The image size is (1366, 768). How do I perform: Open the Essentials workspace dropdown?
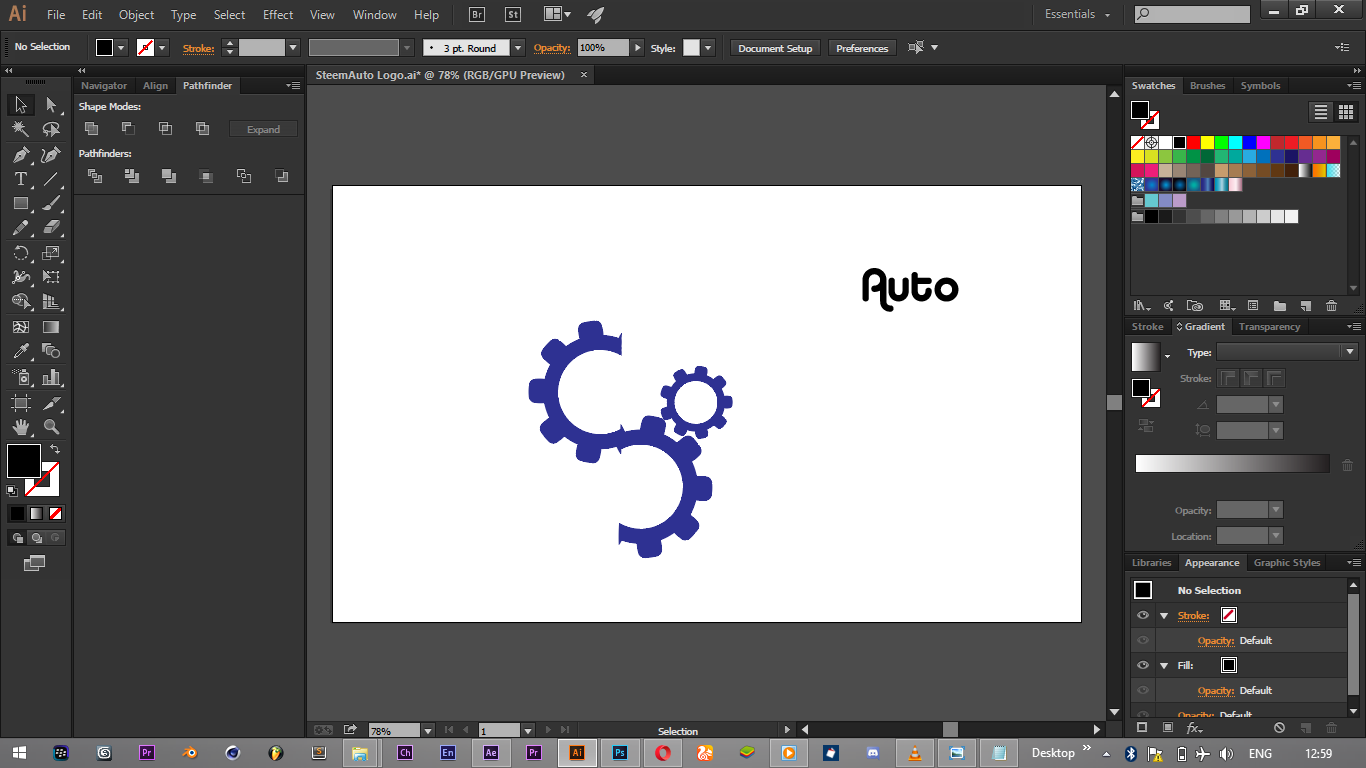(x=1077, y=15)
